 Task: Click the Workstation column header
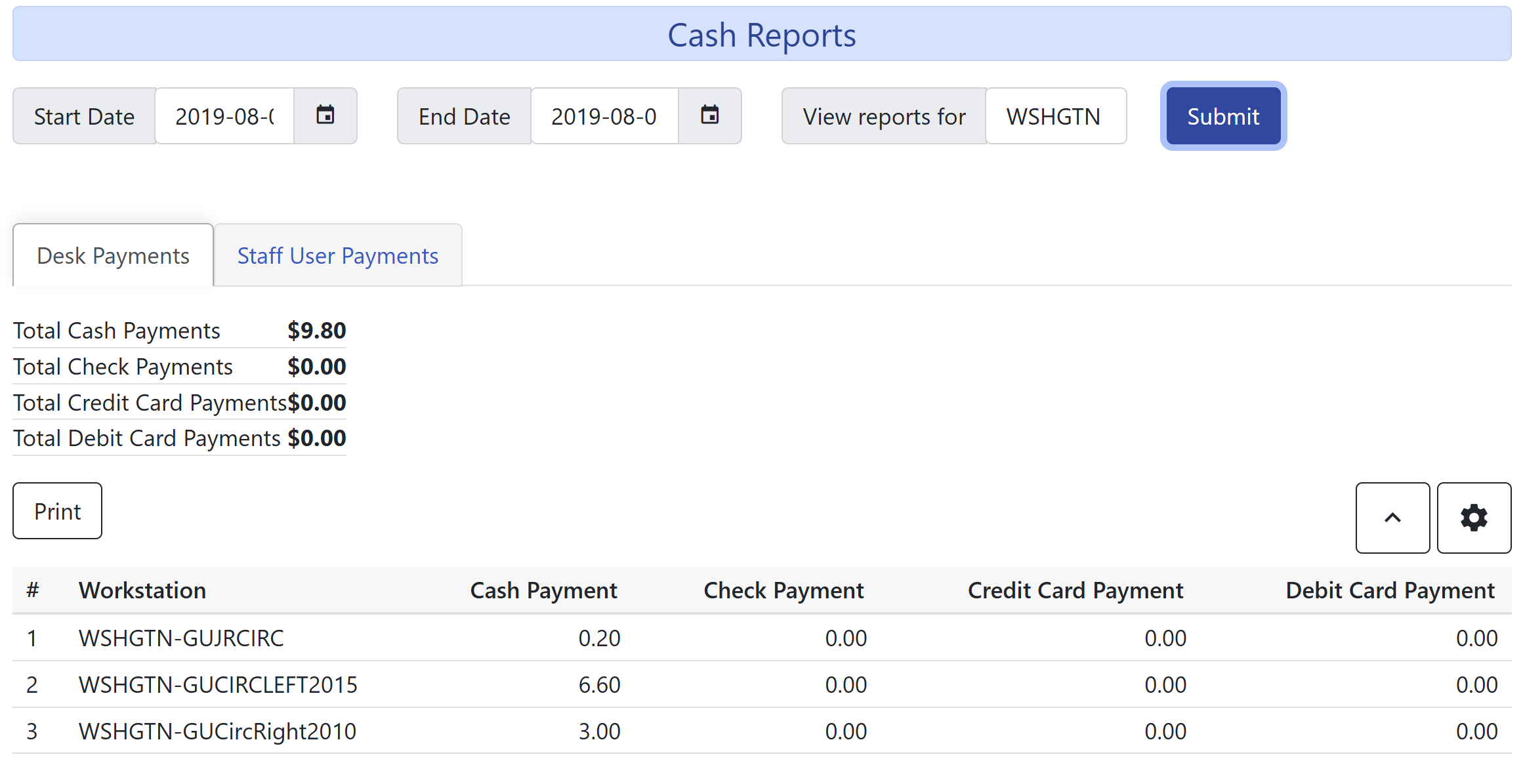point(142,590)
